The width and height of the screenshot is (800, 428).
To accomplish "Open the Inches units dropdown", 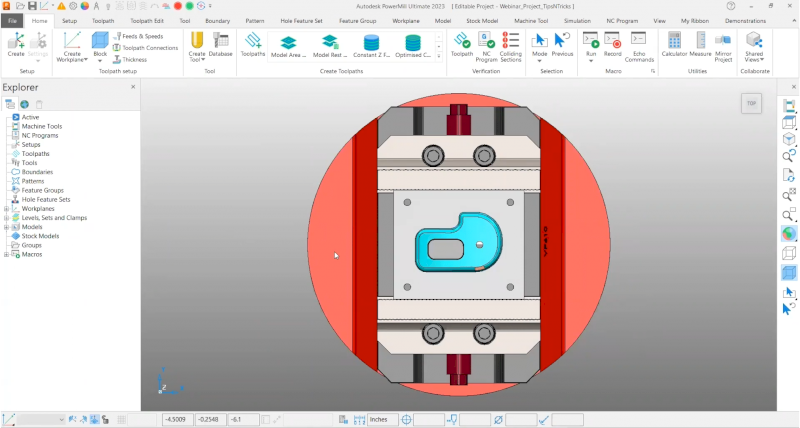I will tap(383, 419).
